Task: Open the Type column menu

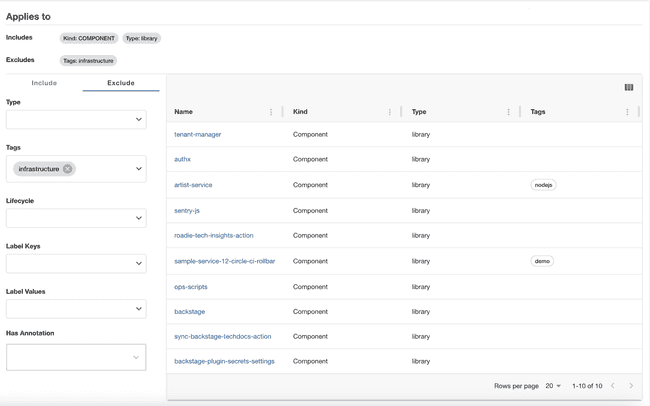Action: [x=509, y=112]
